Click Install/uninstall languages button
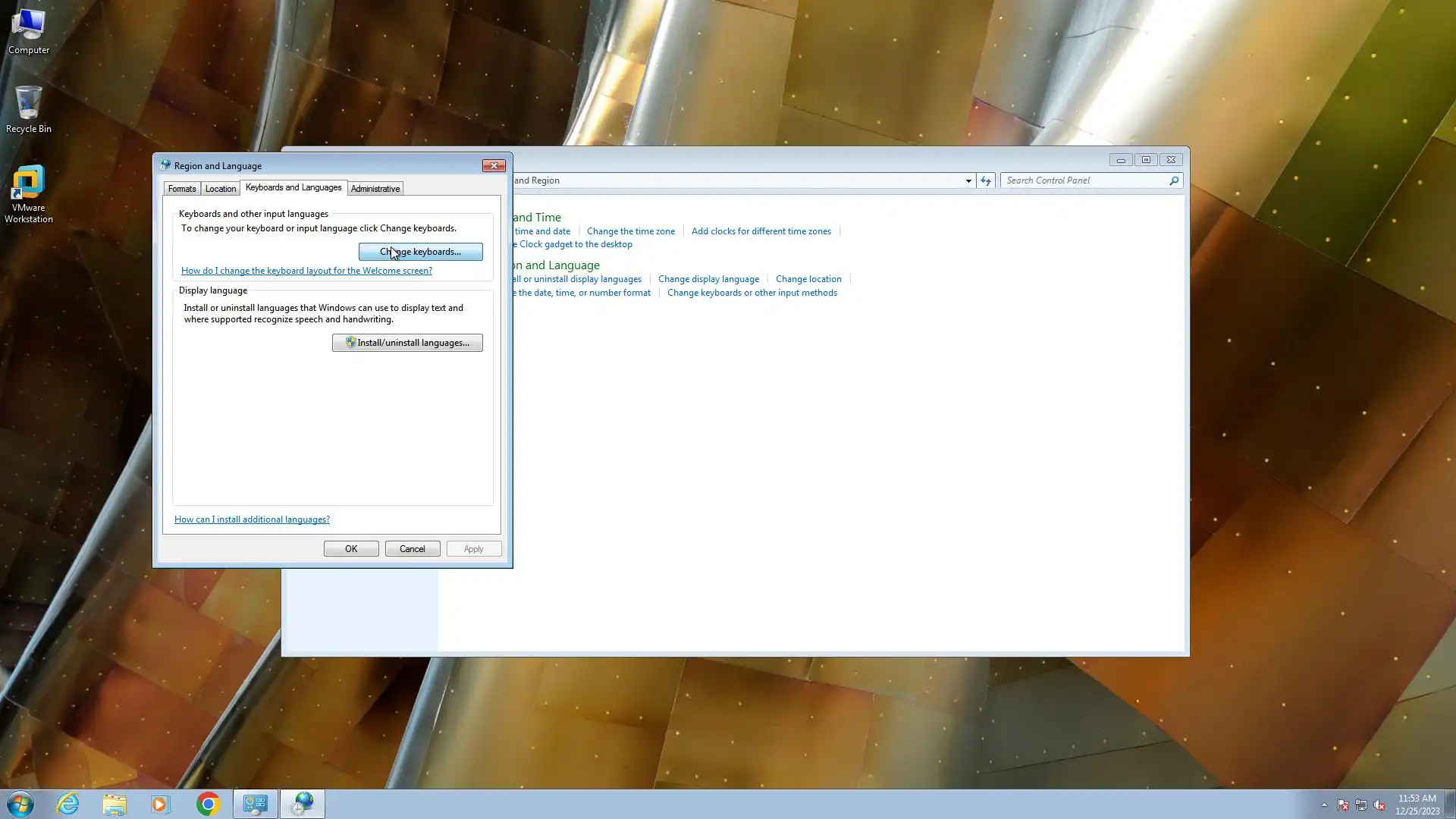 (407, 343)
